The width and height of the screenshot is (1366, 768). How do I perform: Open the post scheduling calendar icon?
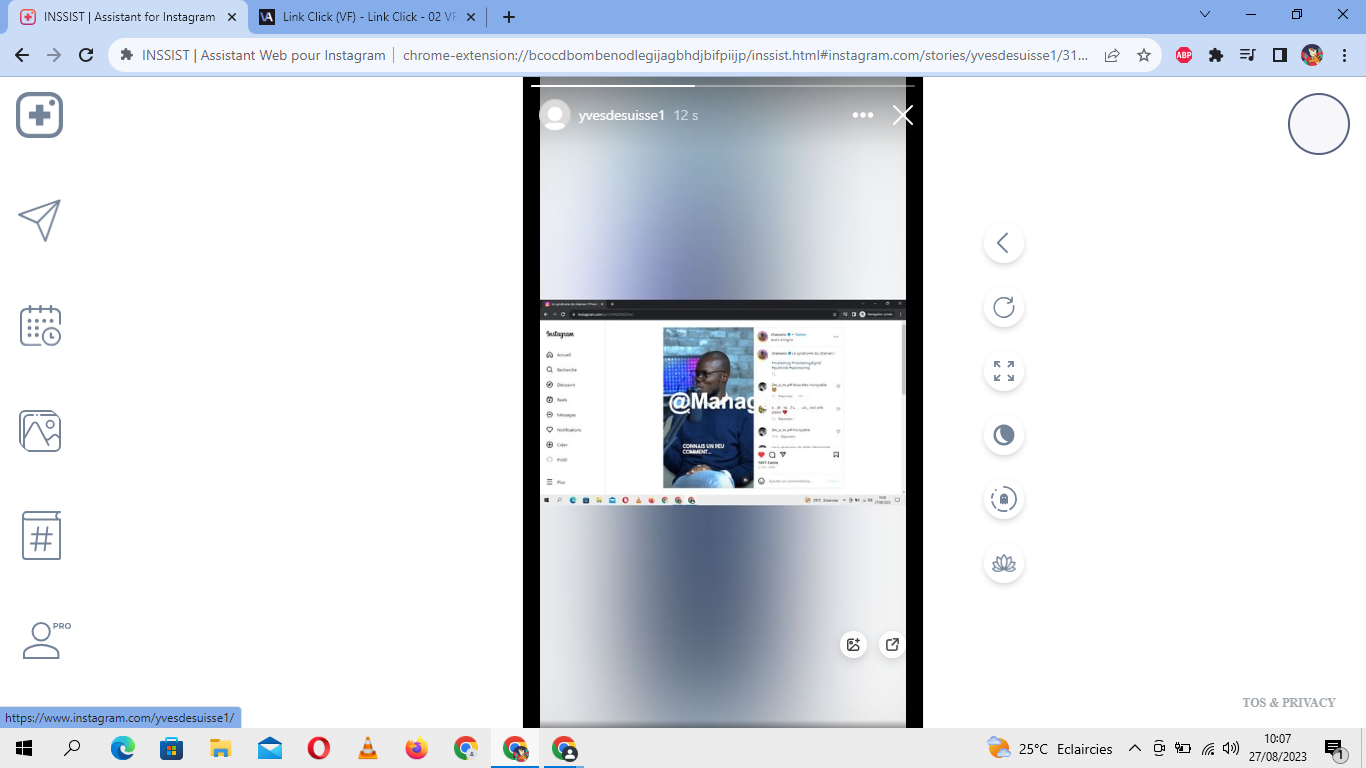40,326
